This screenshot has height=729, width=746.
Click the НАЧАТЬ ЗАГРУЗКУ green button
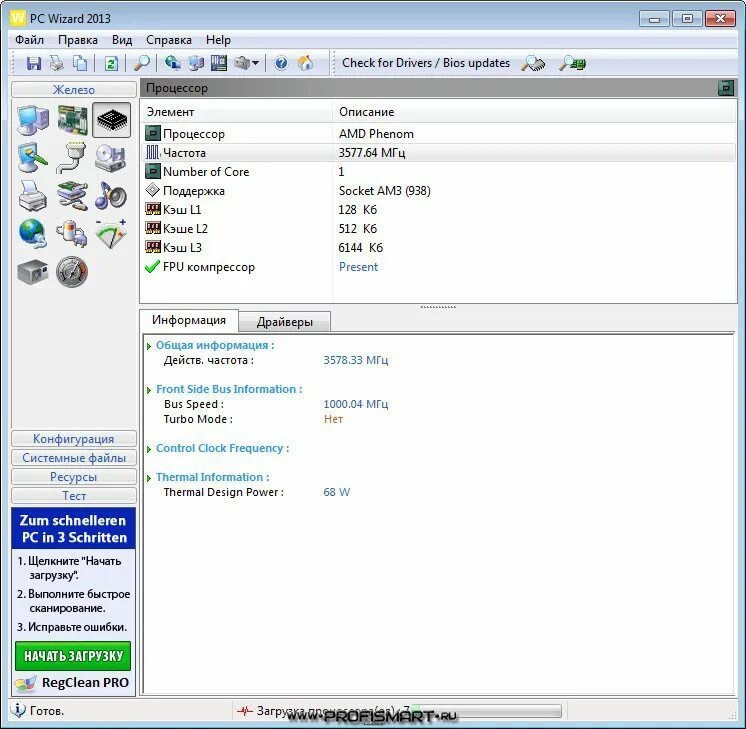tap(73, 656)
